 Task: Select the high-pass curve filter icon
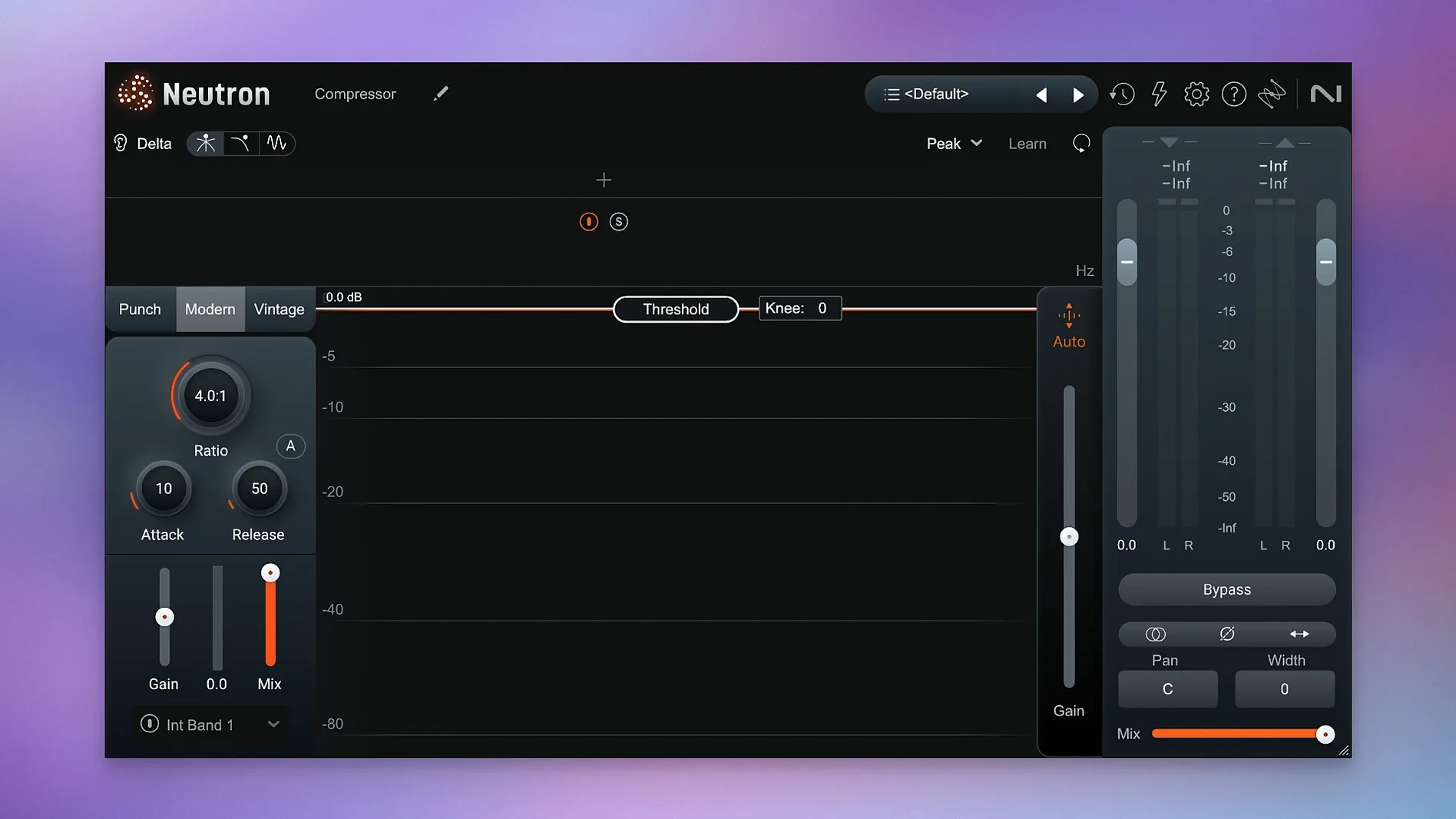coord(240,144)
